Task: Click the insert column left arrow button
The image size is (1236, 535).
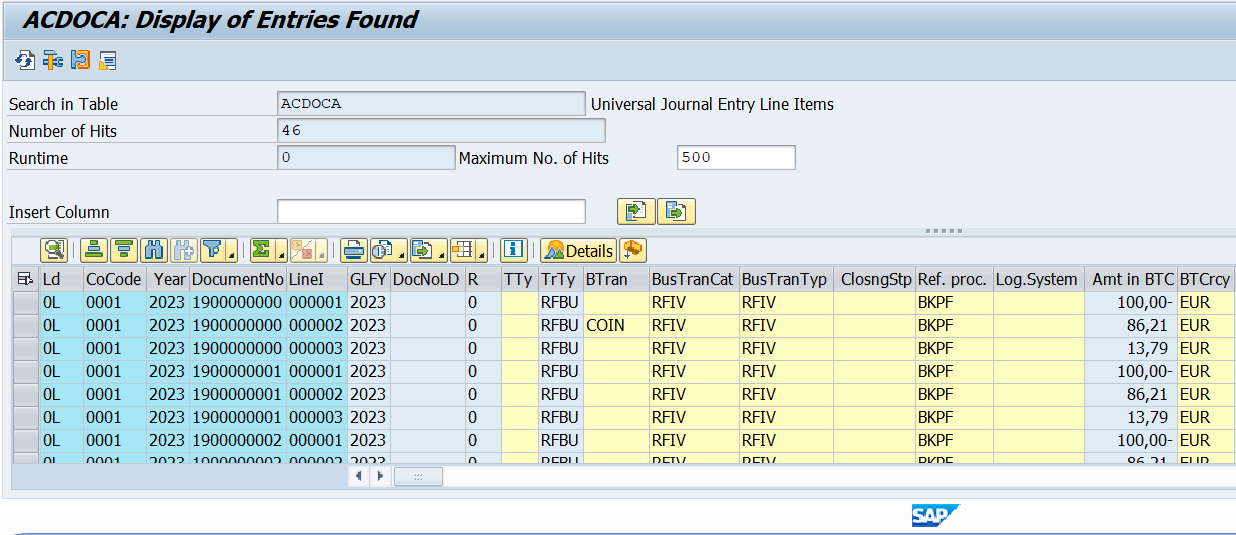Action: (x=636, y=211)
